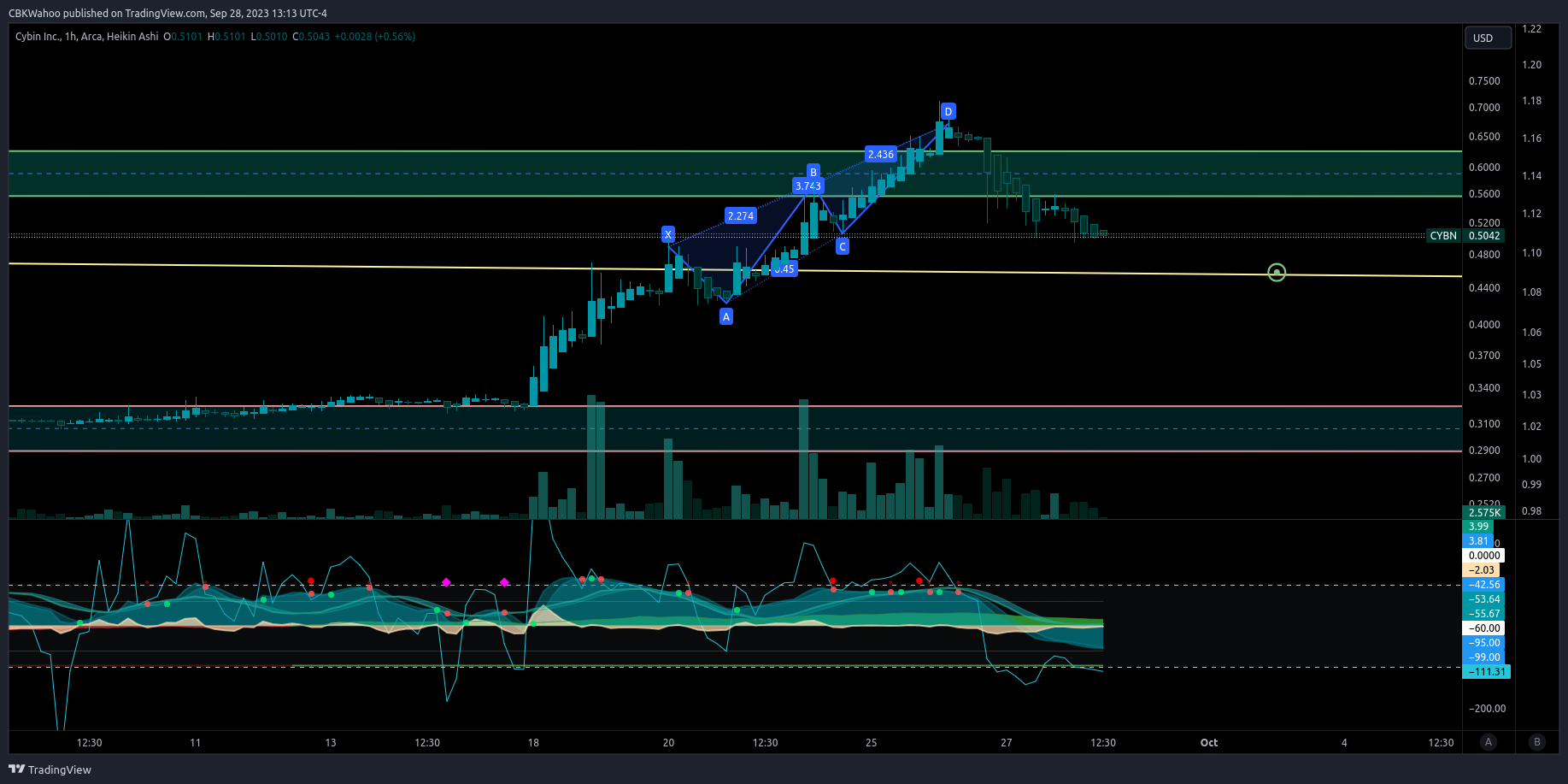Click the close value C0.5043 in header
Image resolution: width=1568 pixels, height=784 pixels.
coord(311,37)
